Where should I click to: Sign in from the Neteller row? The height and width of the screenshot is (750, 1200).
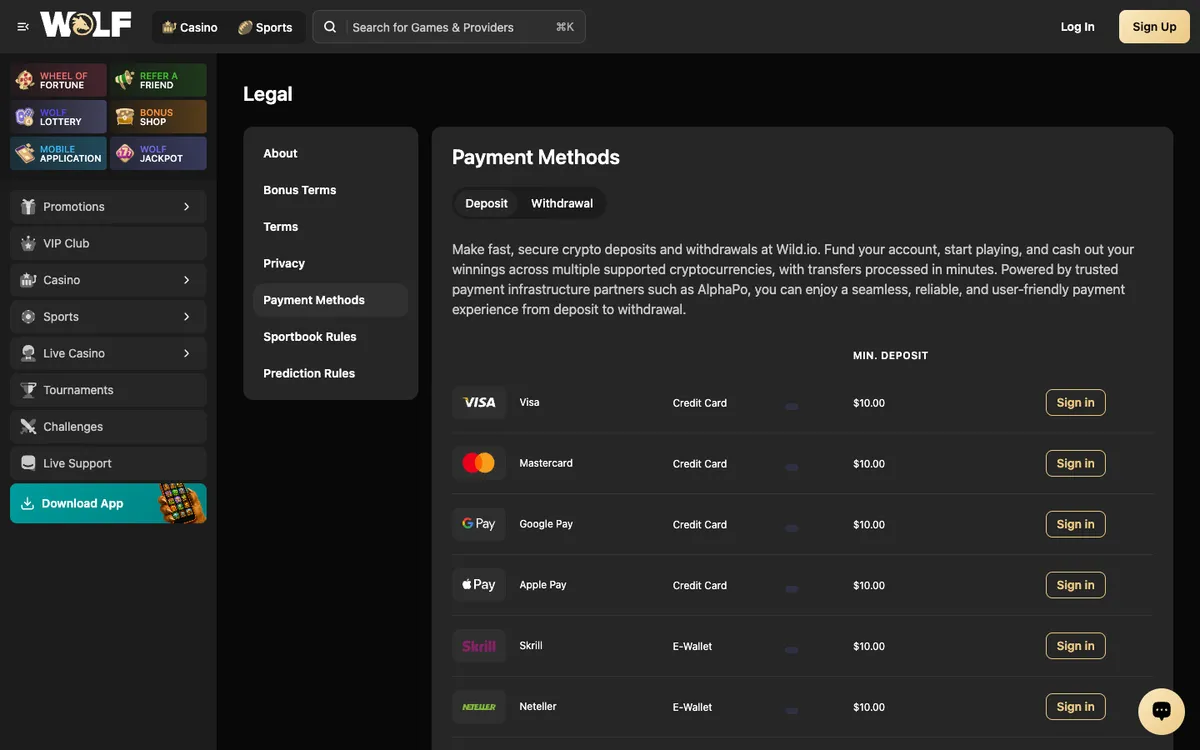click(1075, 707)
